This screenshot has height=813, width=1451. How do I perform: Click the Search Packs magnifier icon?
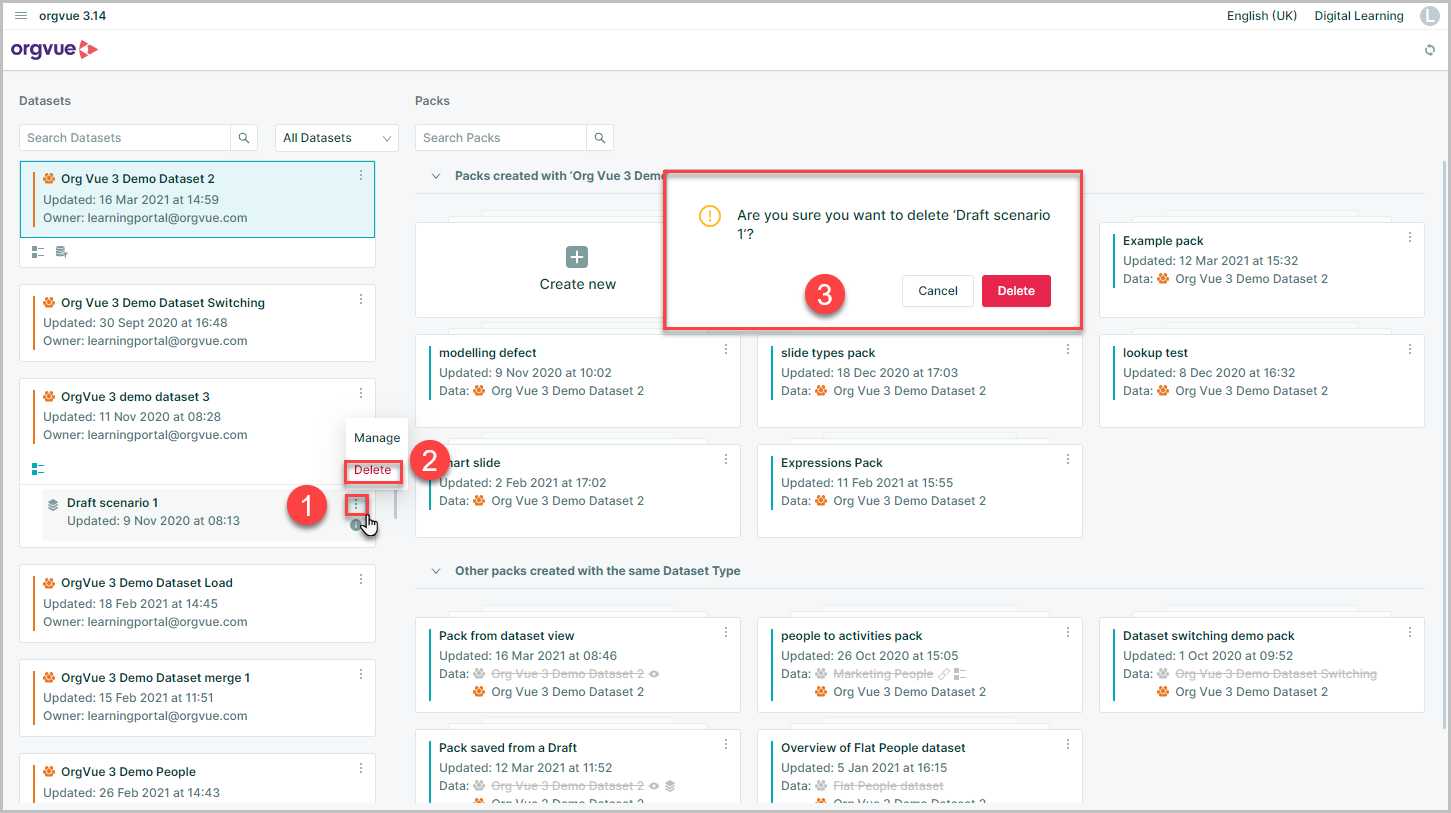pyautogui.click(x=600, y=138)
